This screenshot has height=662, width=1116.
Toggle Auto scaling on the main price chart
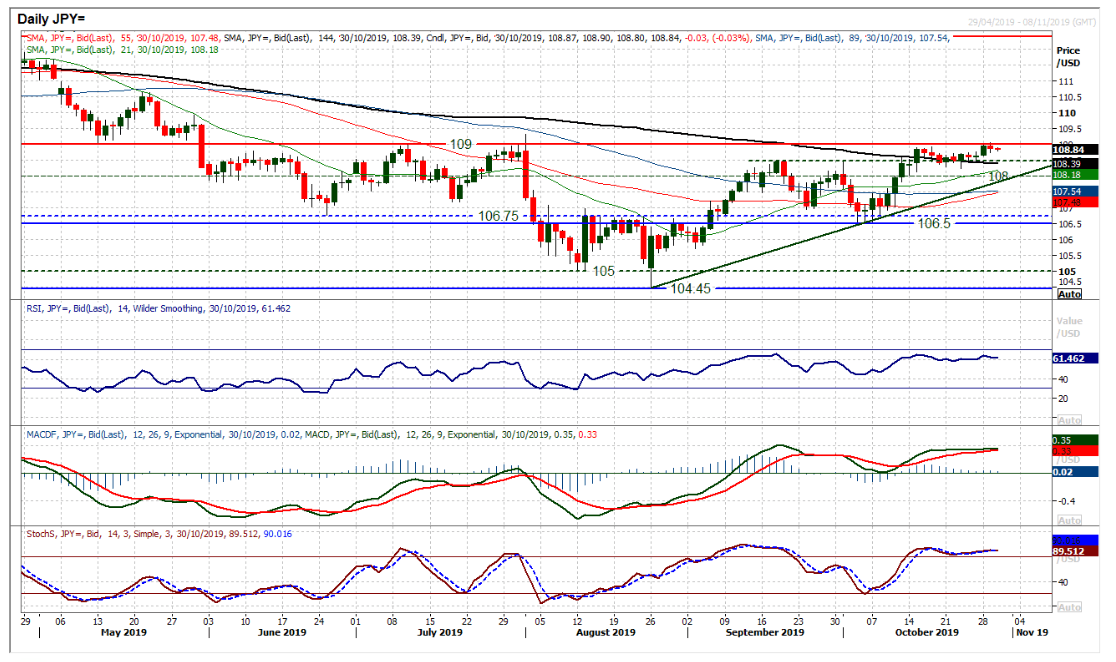1068,294
